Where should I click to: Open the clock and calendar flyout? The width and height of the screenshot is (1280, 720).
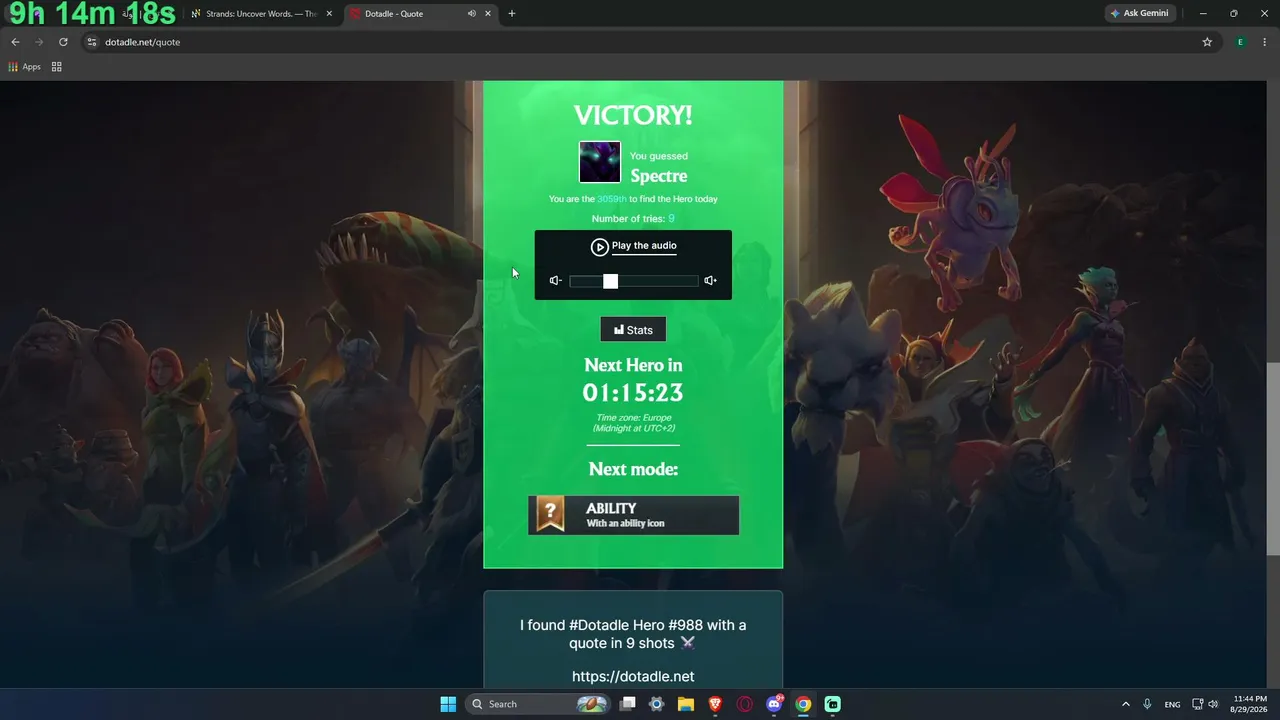click(1250, 704)
